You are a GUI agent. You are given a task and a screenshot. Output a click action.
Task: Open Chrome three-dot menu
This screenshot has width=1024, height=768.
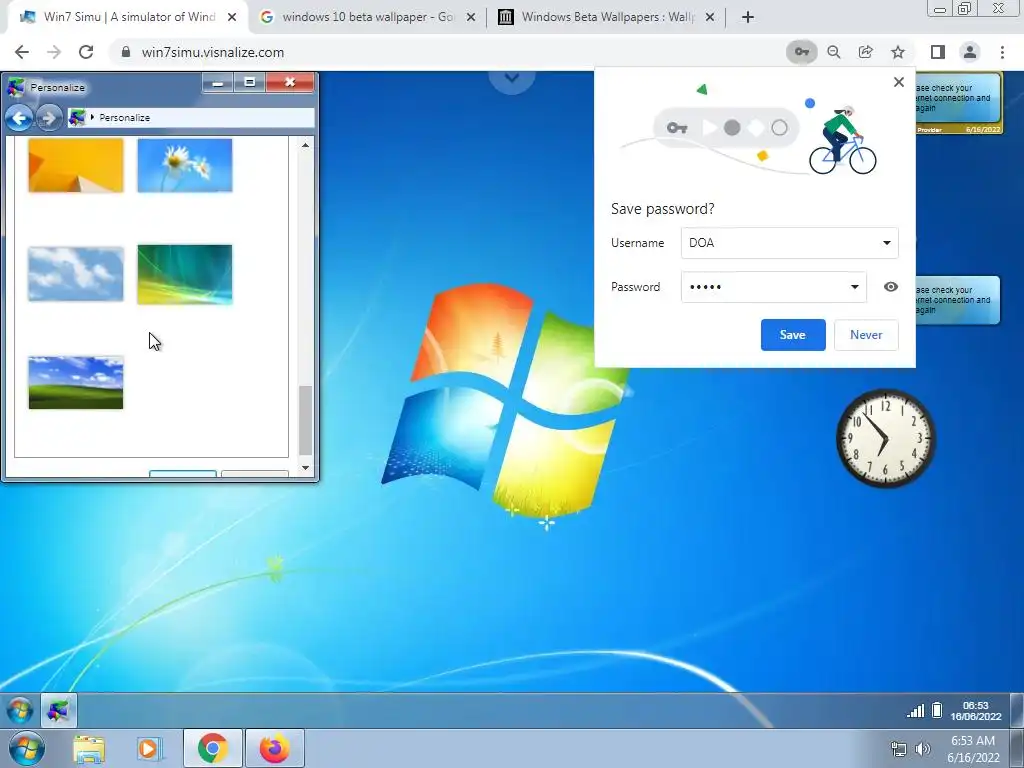point(1002,52)
